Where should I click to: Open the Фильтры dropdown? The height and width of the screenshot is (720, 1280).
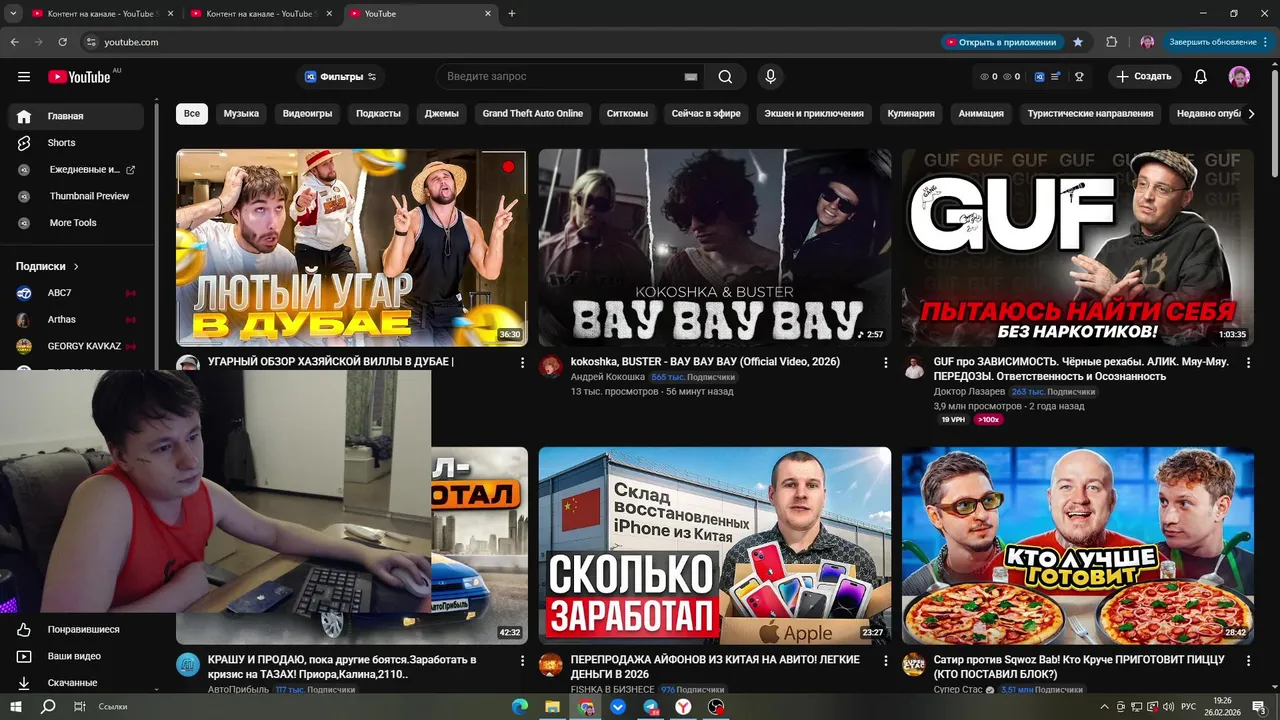tap(341, 77)
